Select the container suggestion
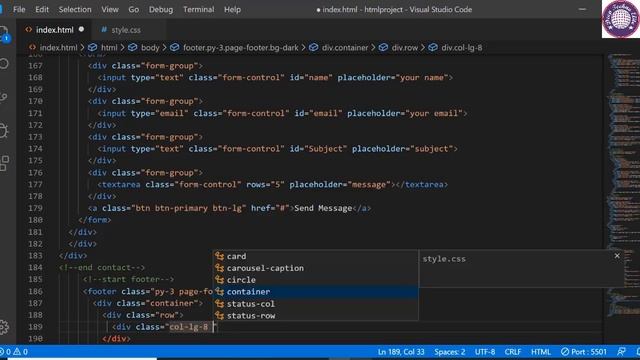 click(316, 292)
